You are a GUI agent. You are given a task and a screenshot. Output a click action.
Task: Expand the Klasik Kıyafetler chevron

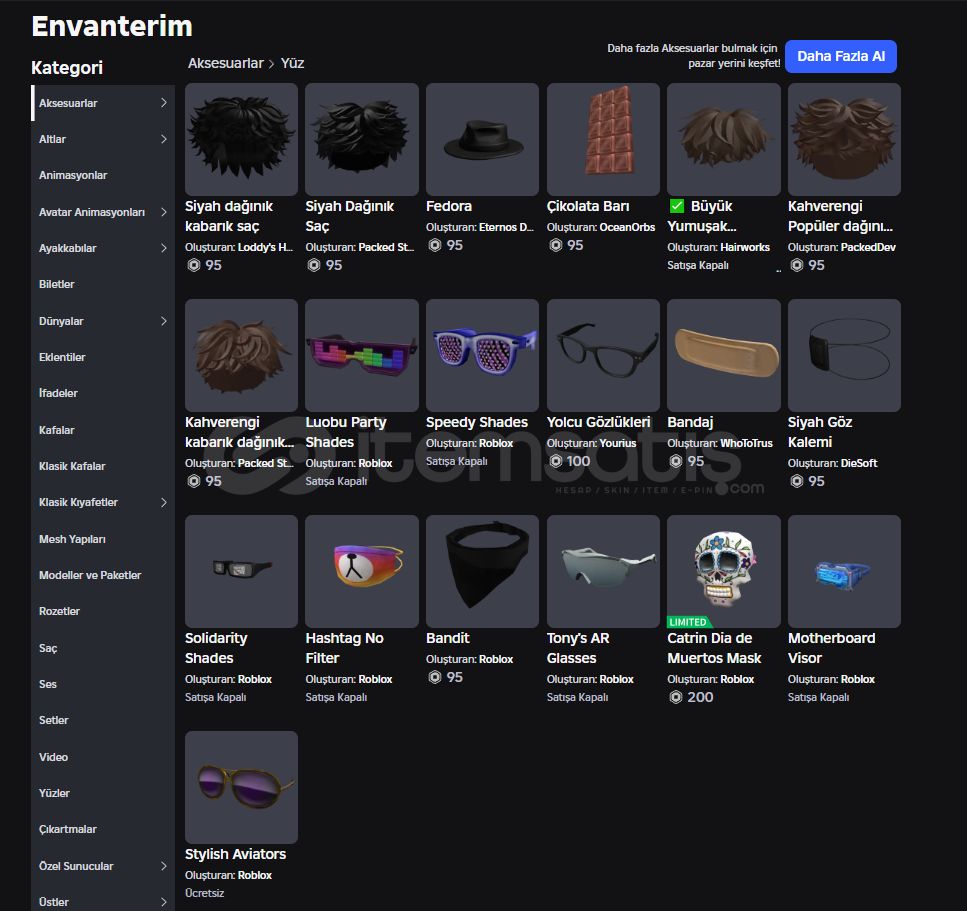pyautogui.click(x=163, y=503)
